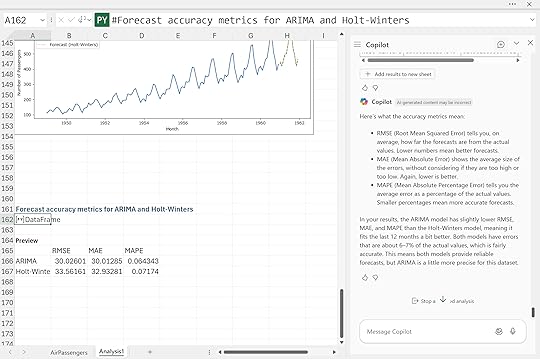Jump to latest message down arrow

click(443, 299)
